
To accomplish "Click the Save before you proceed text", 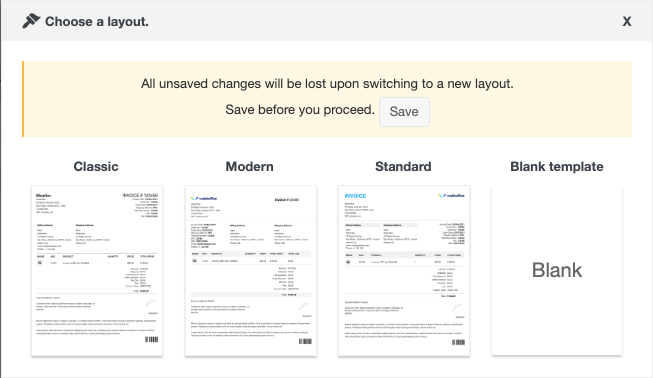I will (300, 109).
